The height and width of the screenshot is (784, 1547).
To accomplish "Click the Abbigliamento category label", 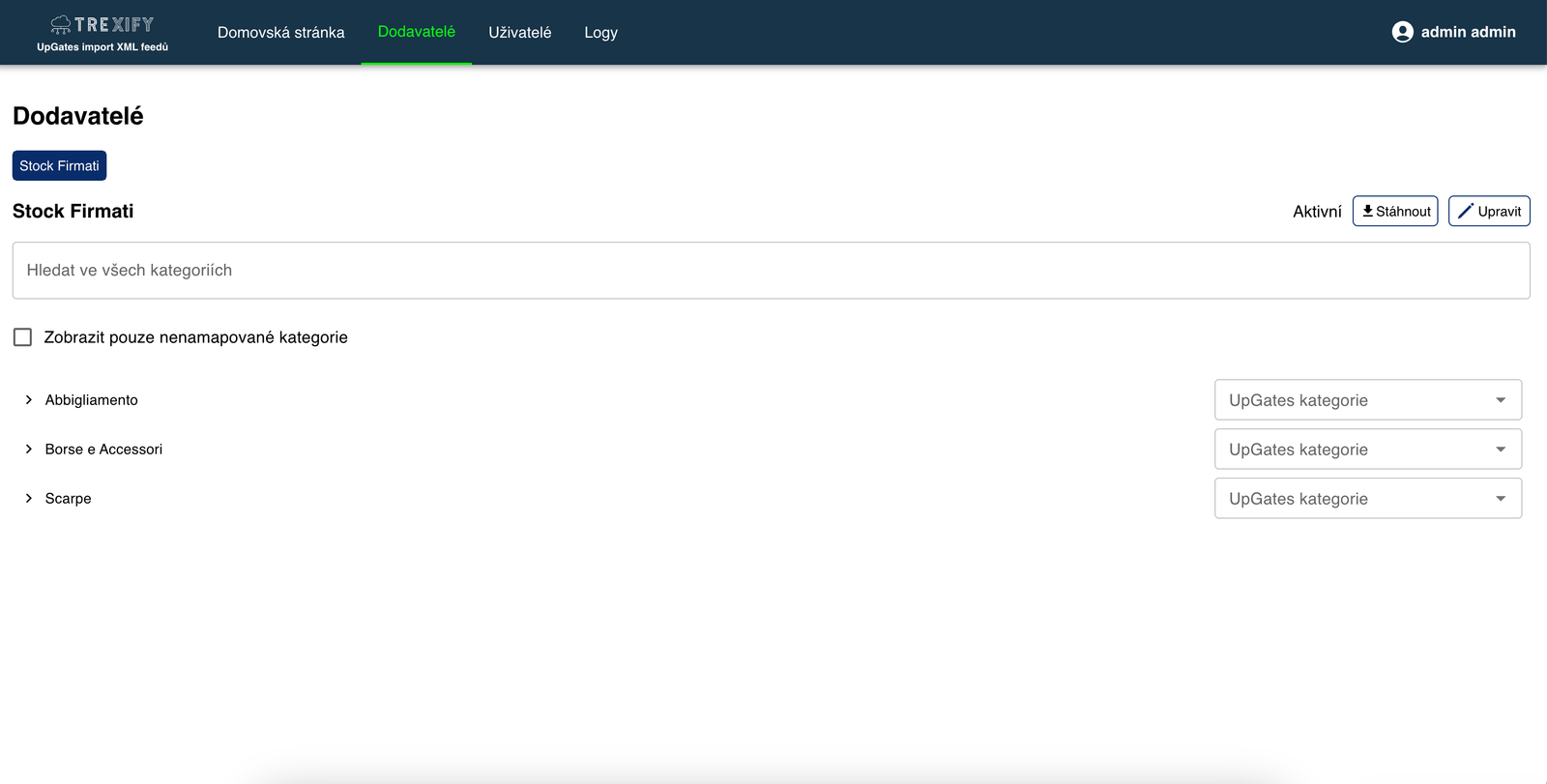I will [x=92, y=400].
